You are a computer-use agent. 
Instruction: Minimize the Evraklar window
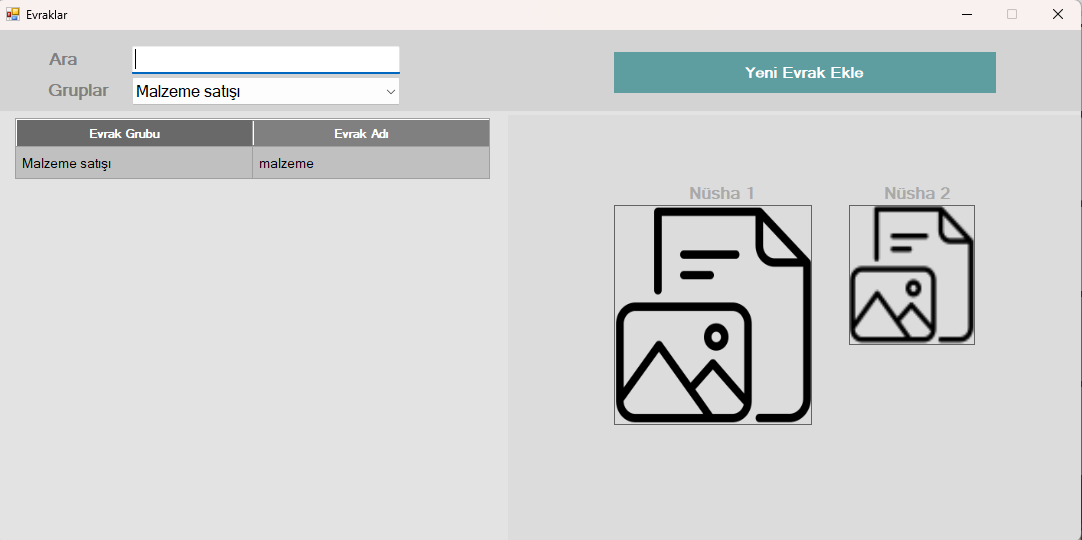[x=967, y=14]
